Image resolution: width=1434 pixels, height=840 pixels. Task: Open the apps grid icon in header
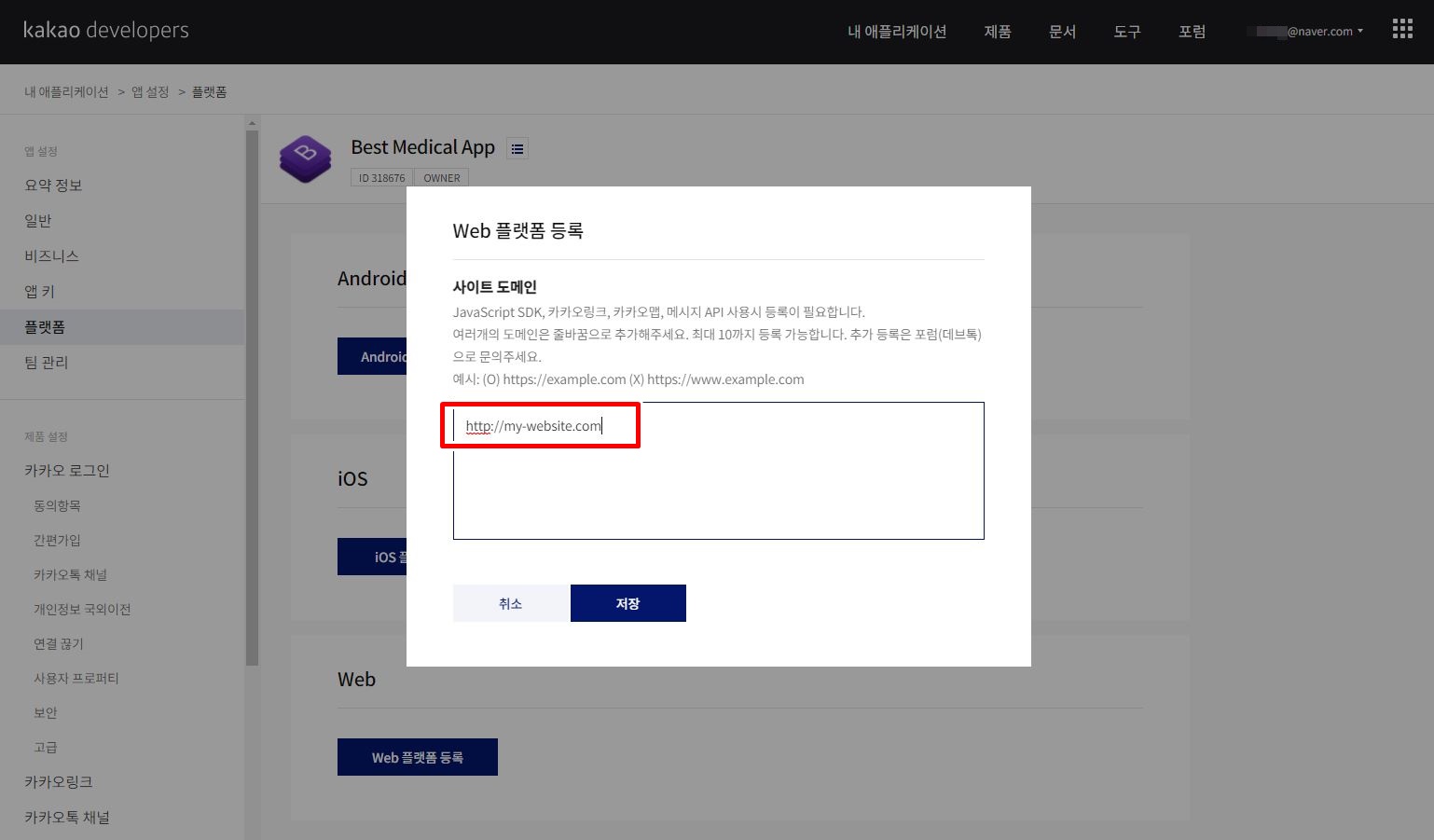tap(1402, 30)
